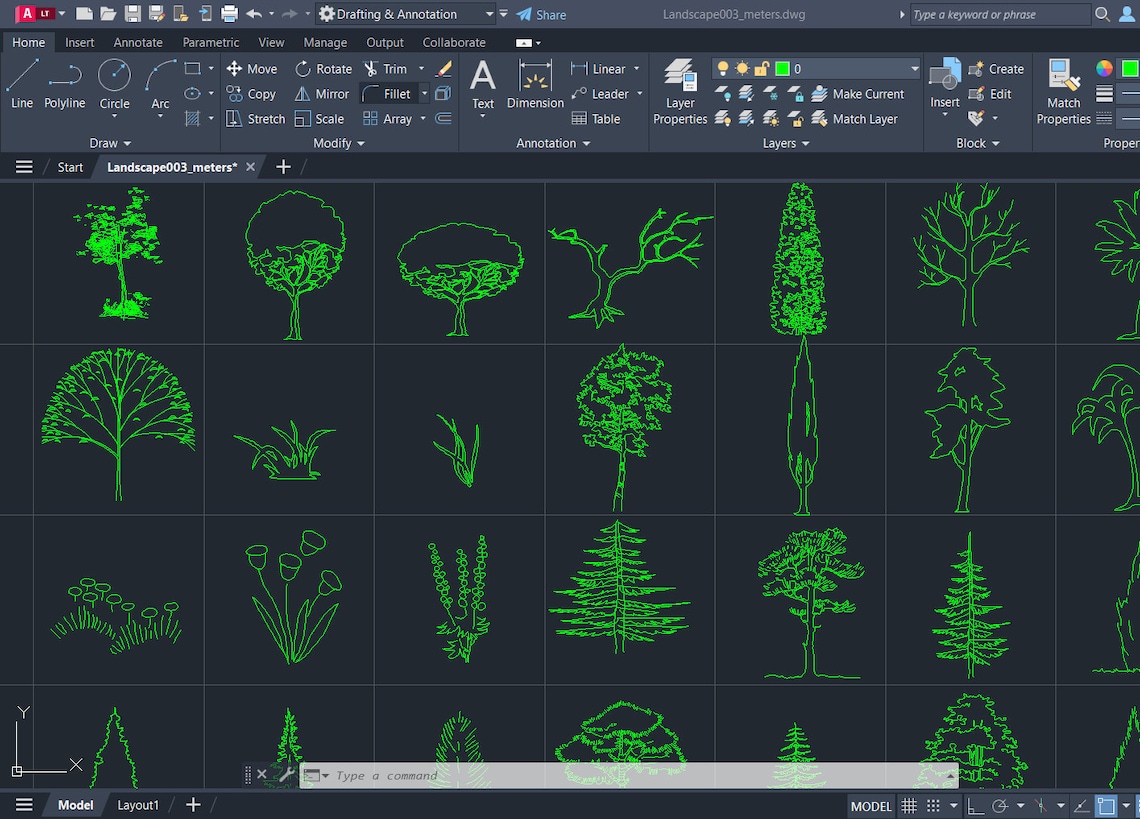Open the Parametric ribbon tab
This screenshot has height=819, width=1140.
click(210, 42)
